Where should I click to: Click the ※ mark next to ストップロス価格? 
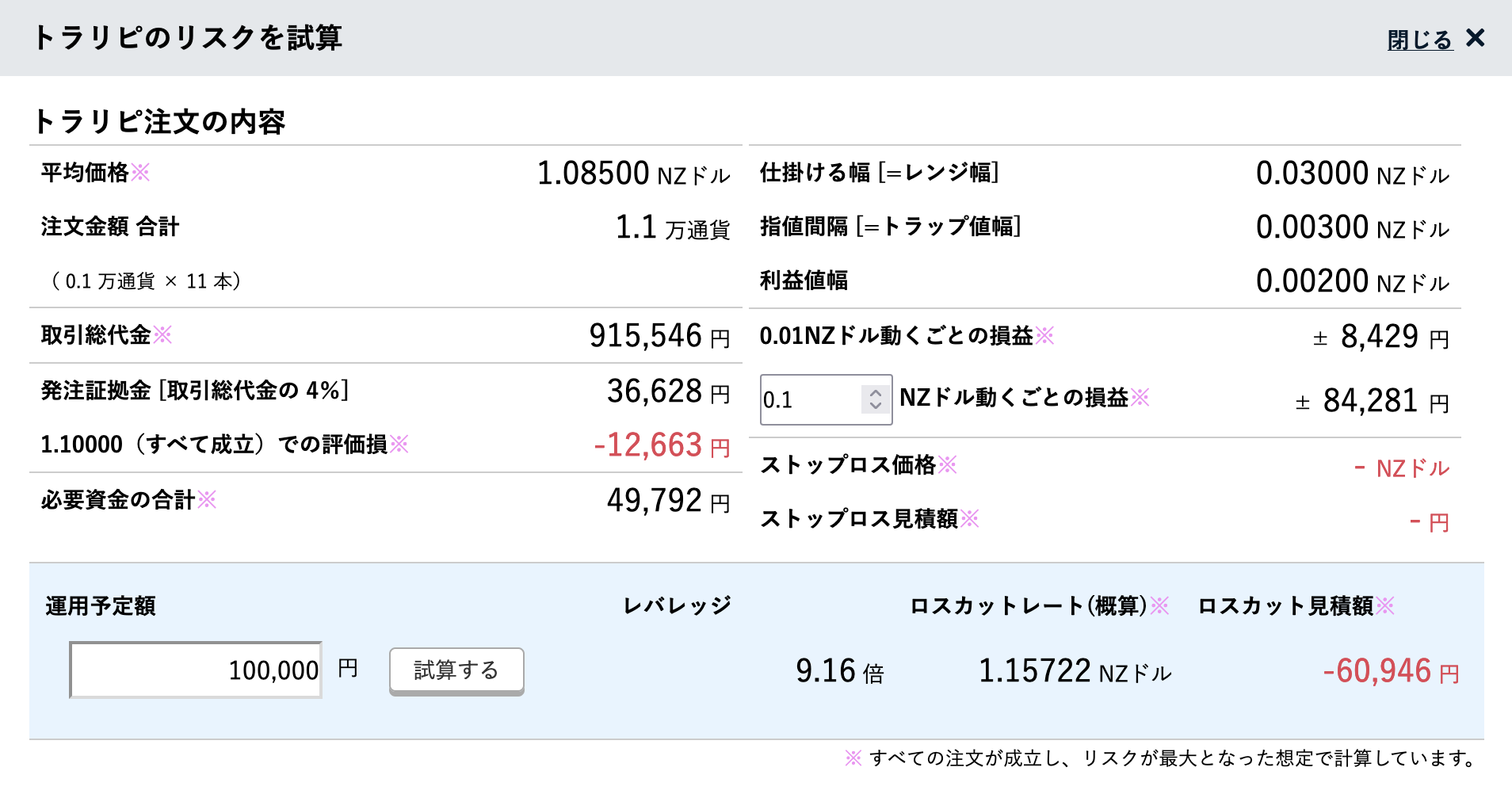tap(948, 464)
